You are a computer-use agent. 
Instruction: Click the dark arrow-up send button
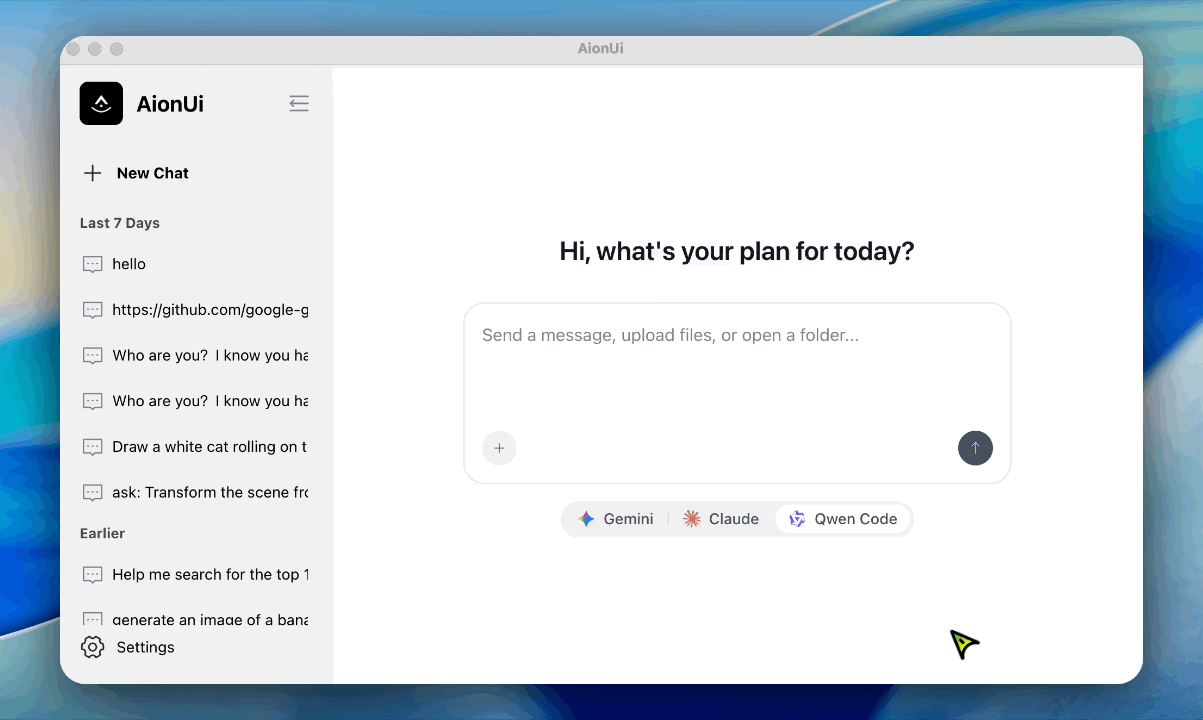975,448
